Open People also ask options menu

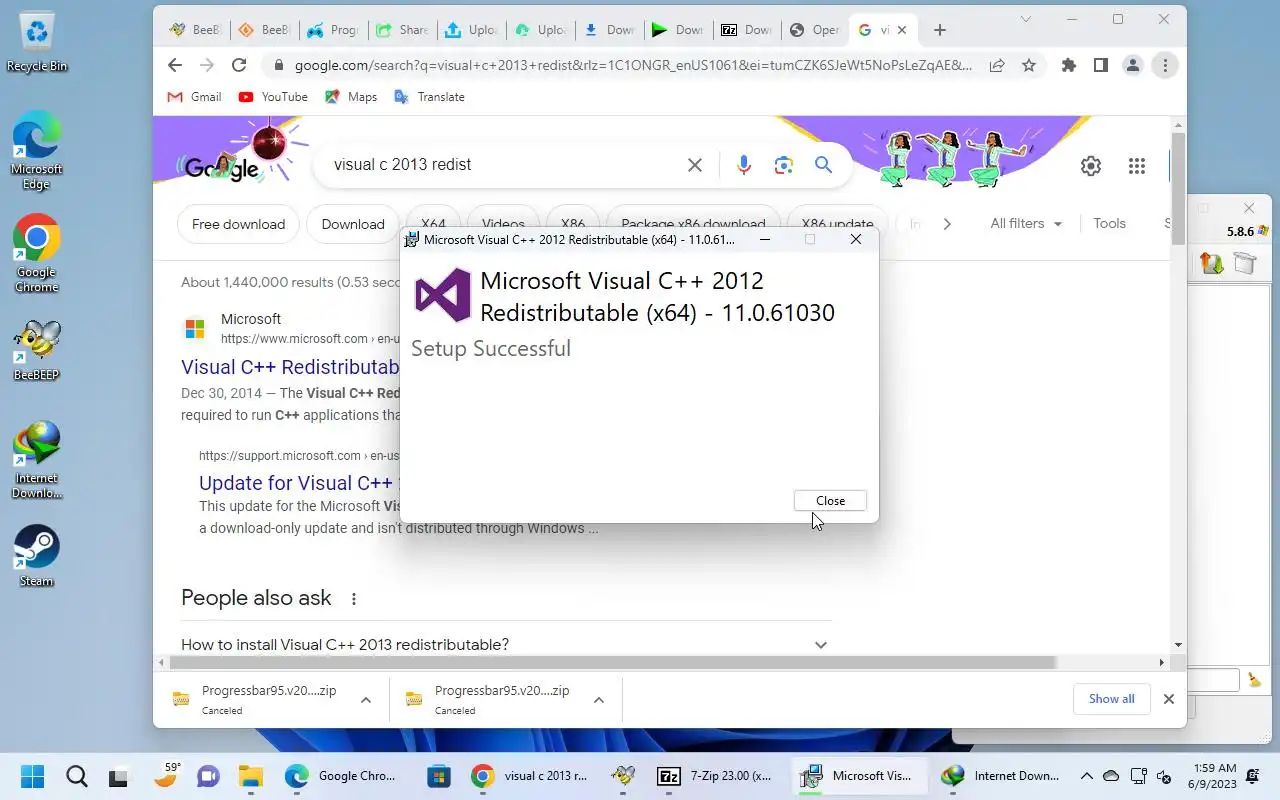353,599
